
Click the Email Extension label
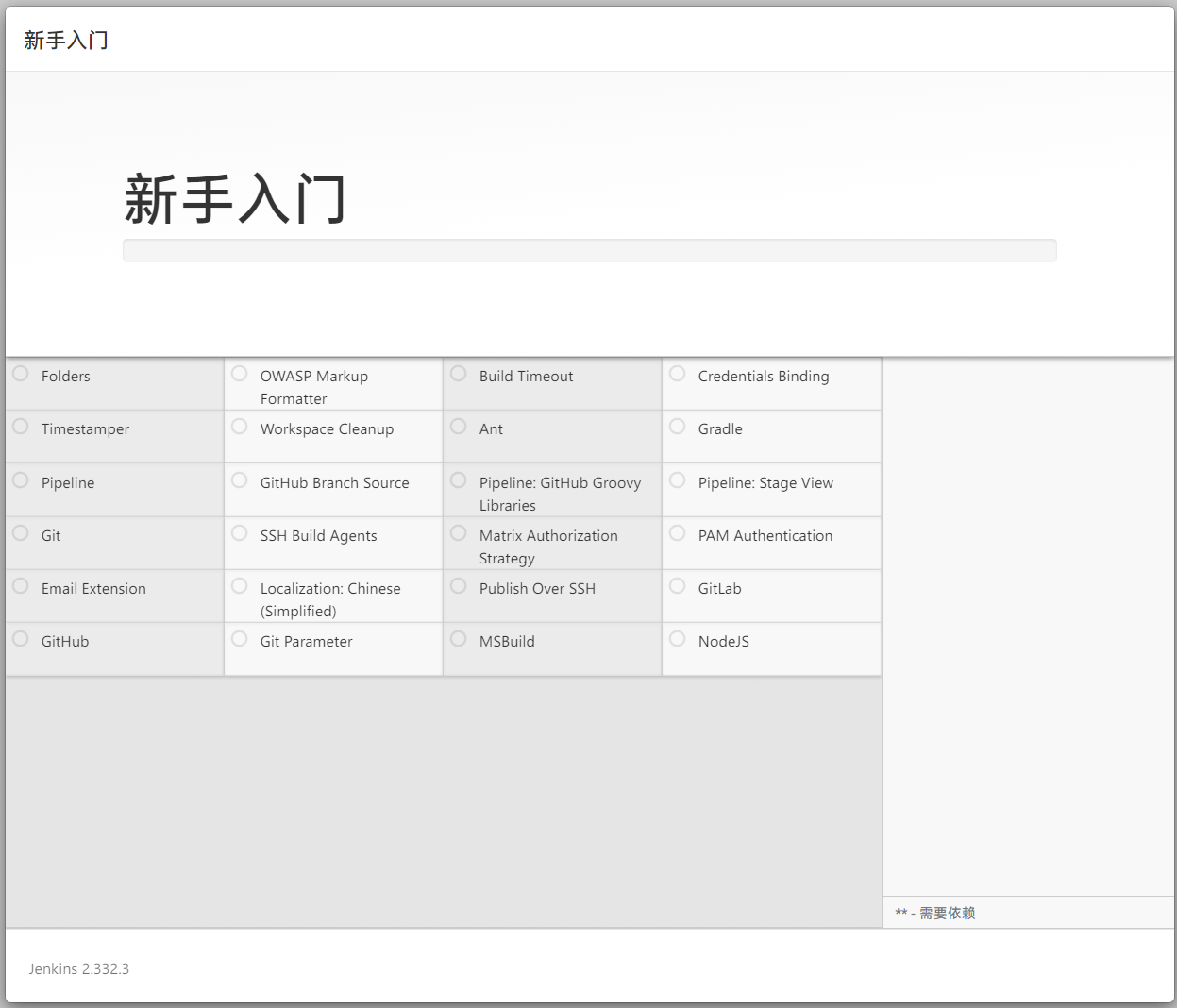pyautogui.click(x=93, y=588)
